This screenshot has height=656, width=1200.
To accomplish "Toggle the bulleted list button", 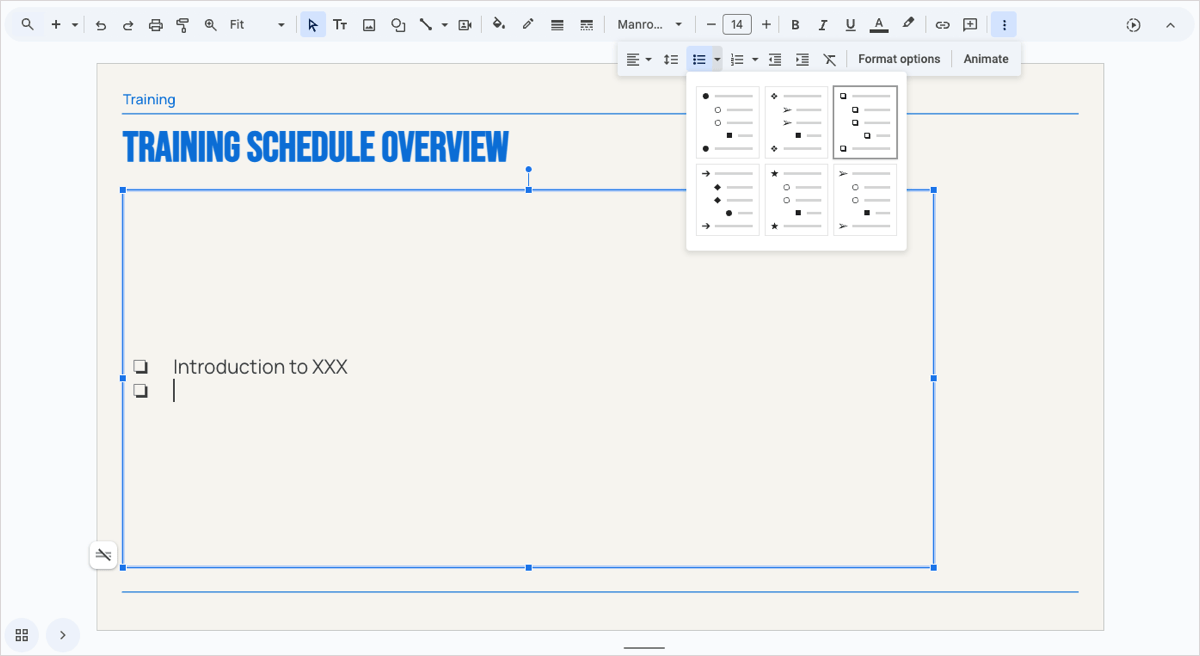I will coord(699,60).
